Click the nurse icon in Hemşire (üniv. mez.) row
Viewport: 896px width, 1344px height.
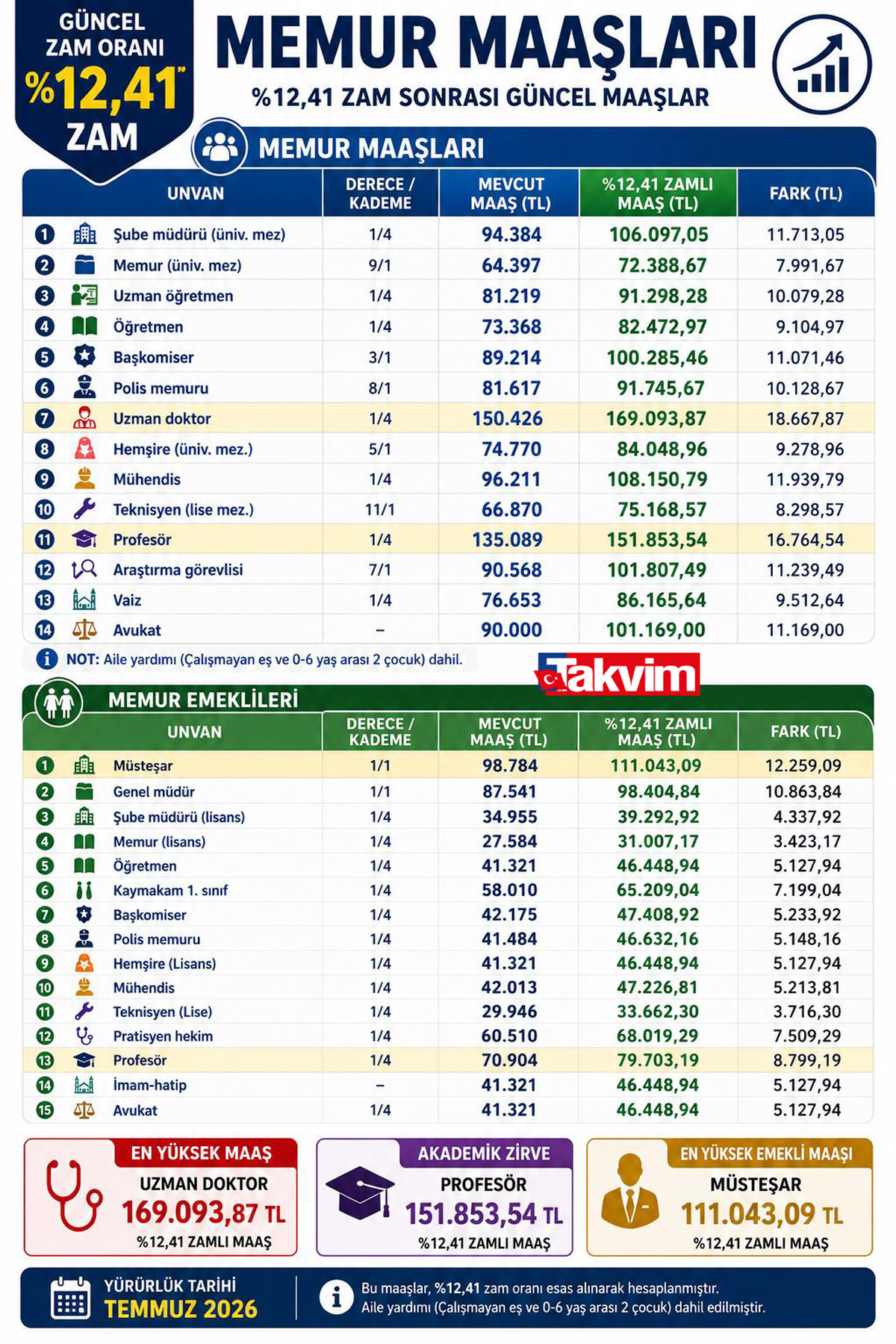[x=84, y=449]
